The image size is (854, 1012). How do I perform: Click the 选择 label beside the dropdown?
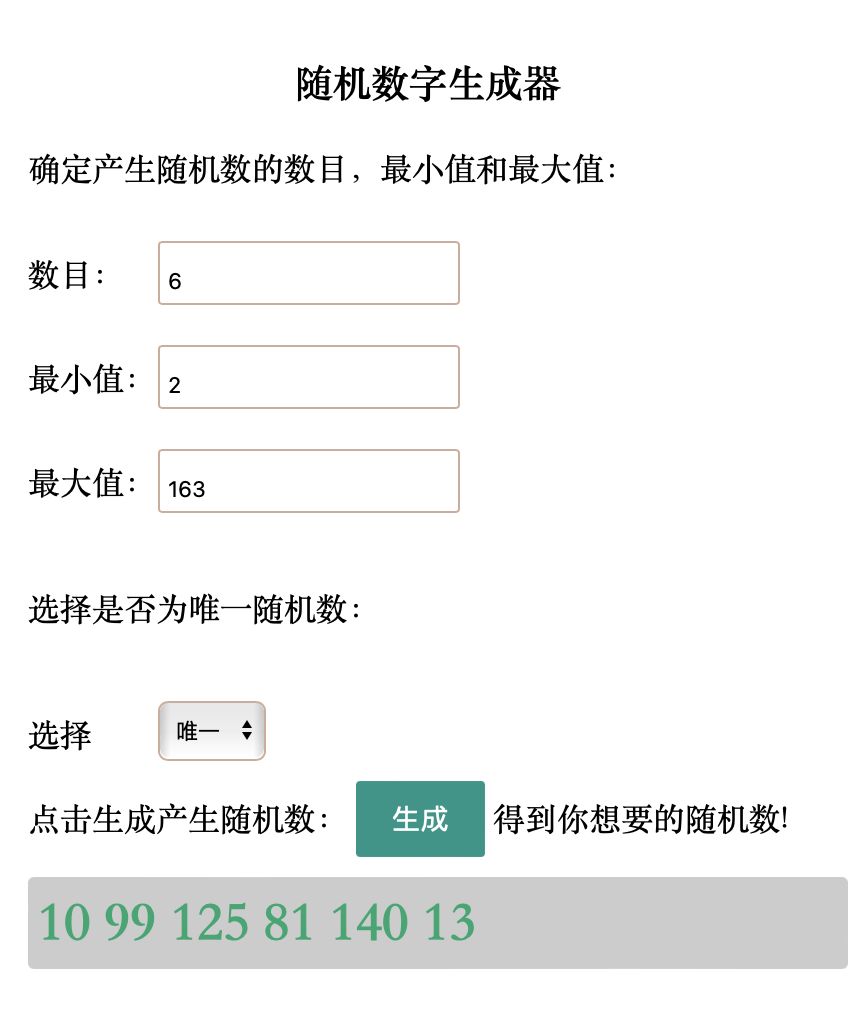(x=60, y=736)
